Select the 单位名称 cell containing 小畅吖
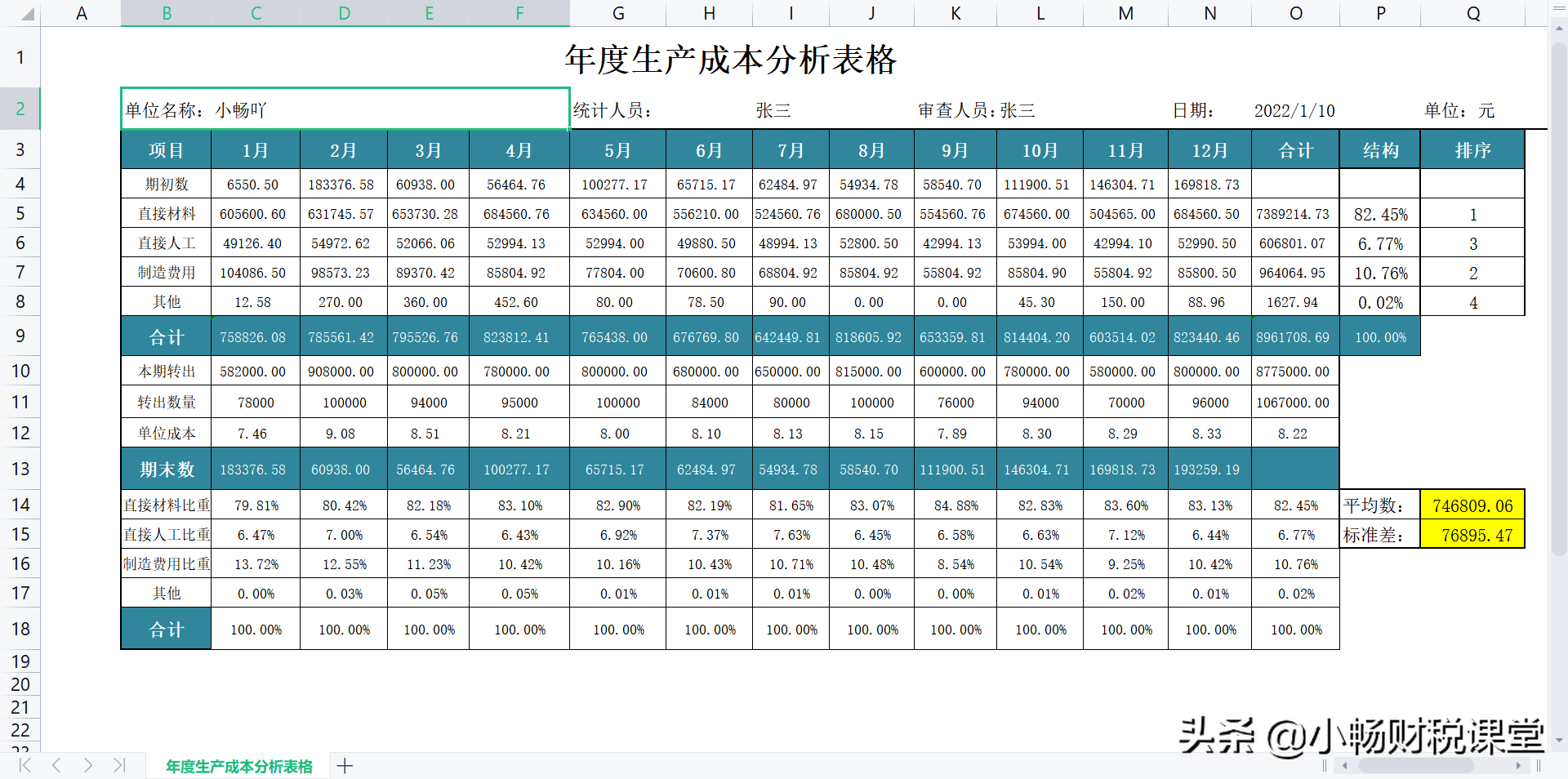The width and height of the screenshot is (1568, 779). tap(343, 109)
